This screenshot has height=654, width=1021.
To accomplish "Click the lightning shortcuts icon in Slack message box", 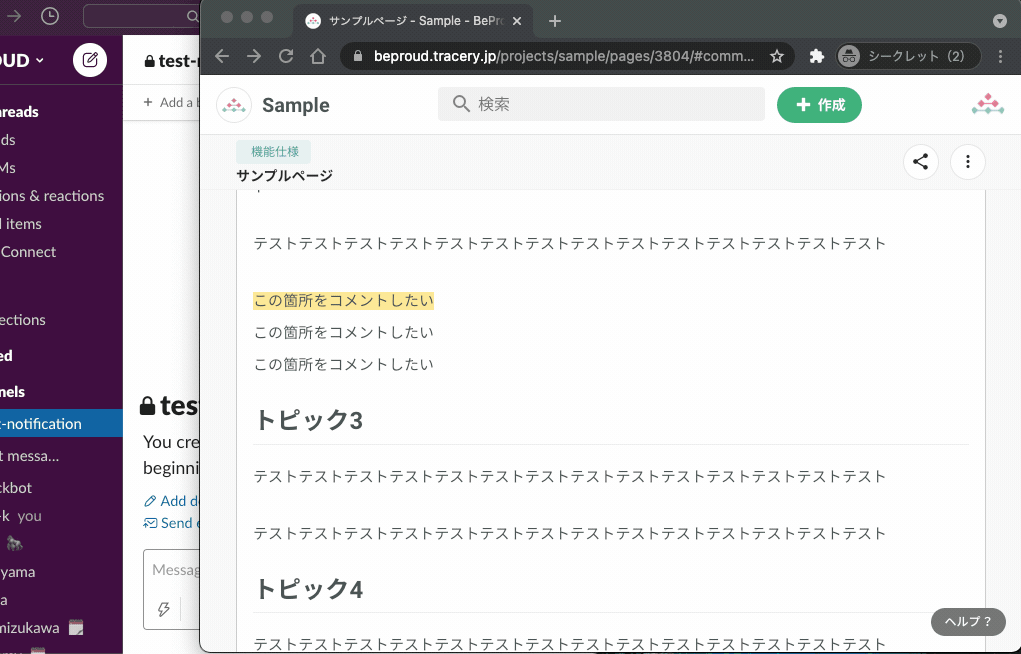I will [163, 609].
